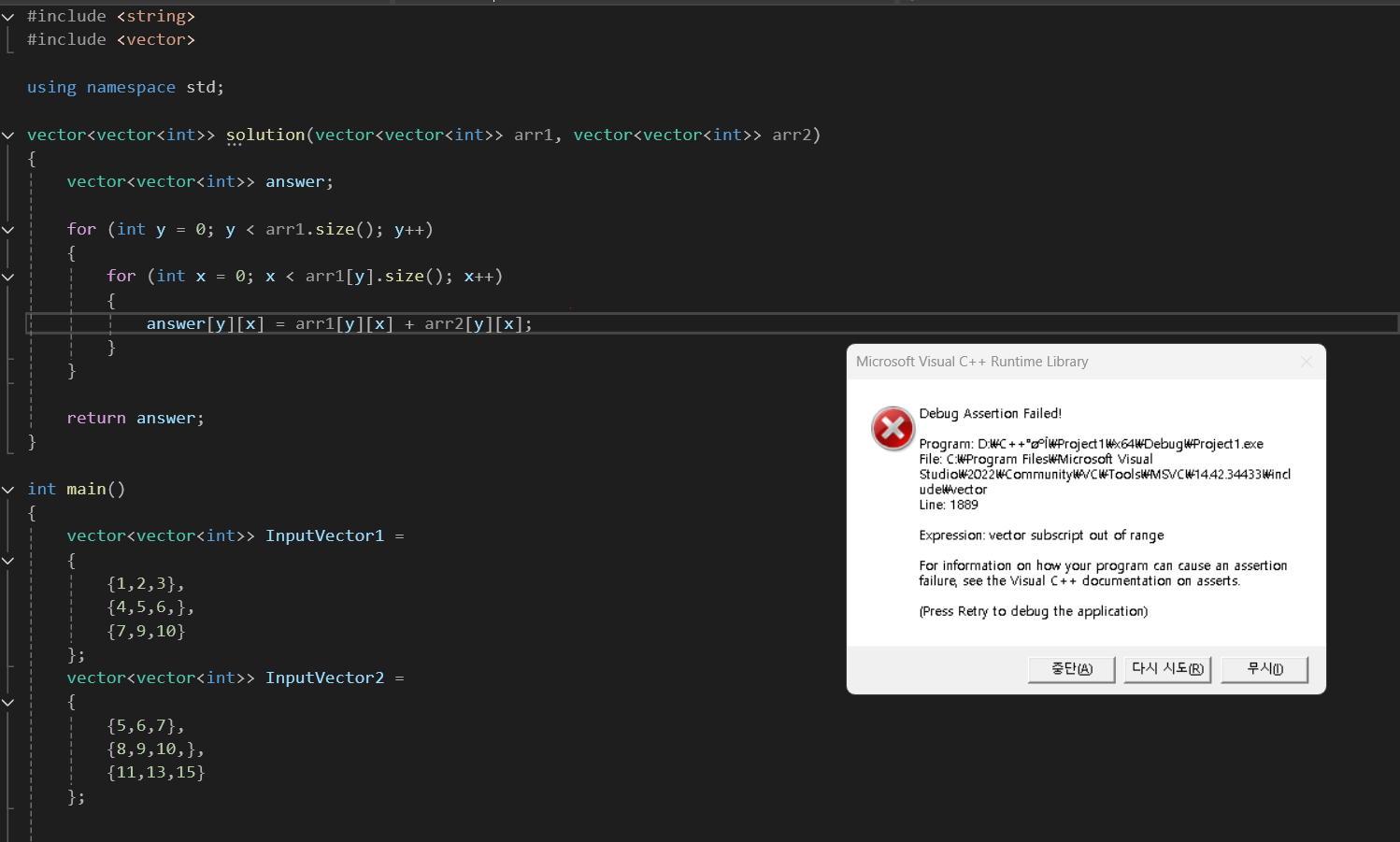Click 'arr1[y].size()' in the inner for loop
1400x842 pixels.
coord(374,277)
